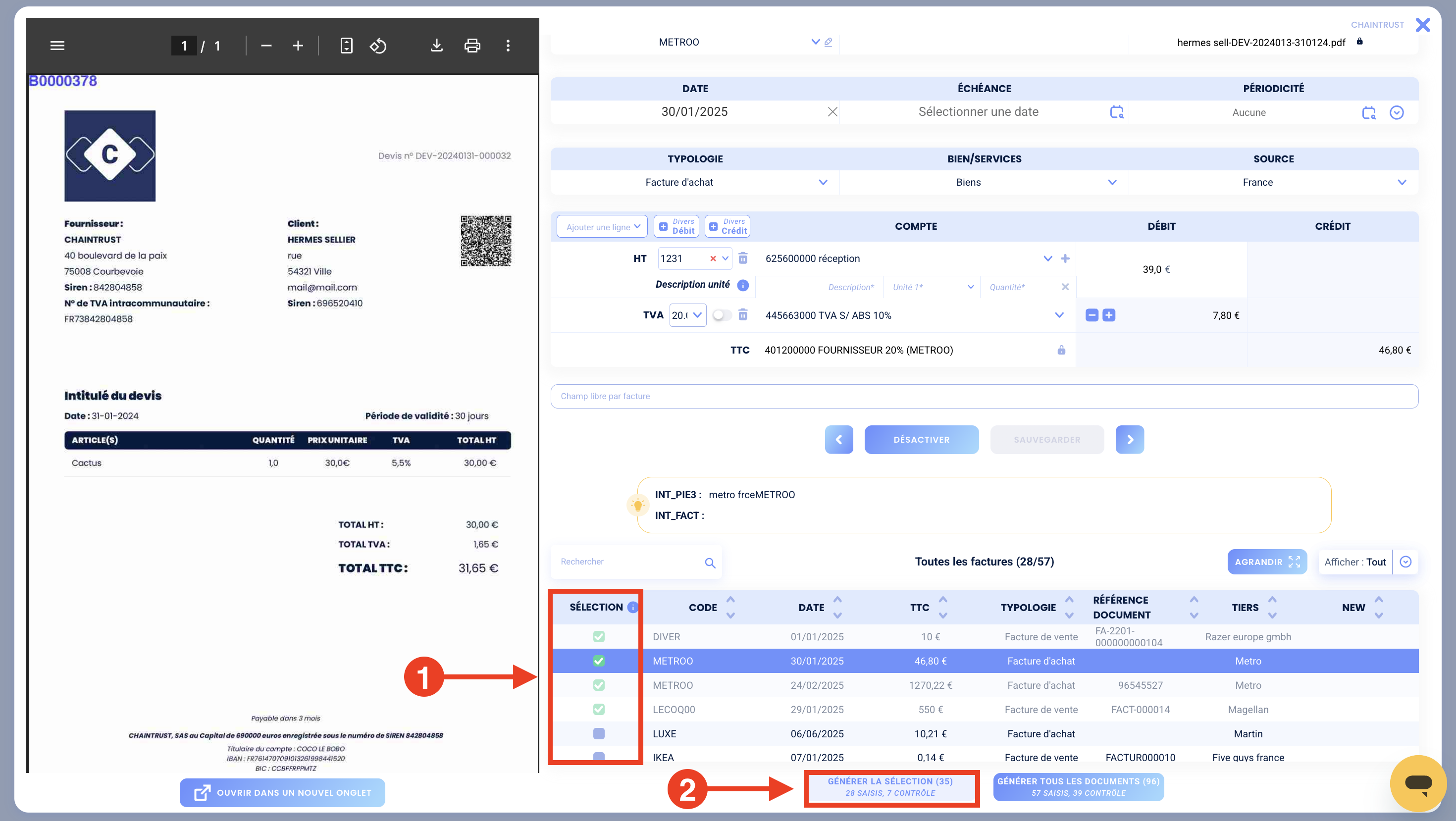Expand the 625600000 réception account dropdown
This screenshot has height=821, width=1456.
(x=1047, y=258)
